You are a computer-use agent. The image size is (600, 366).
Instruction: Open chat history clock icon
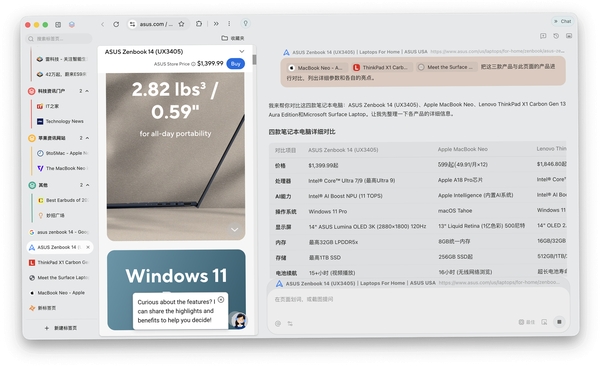[x=556, y=36]
